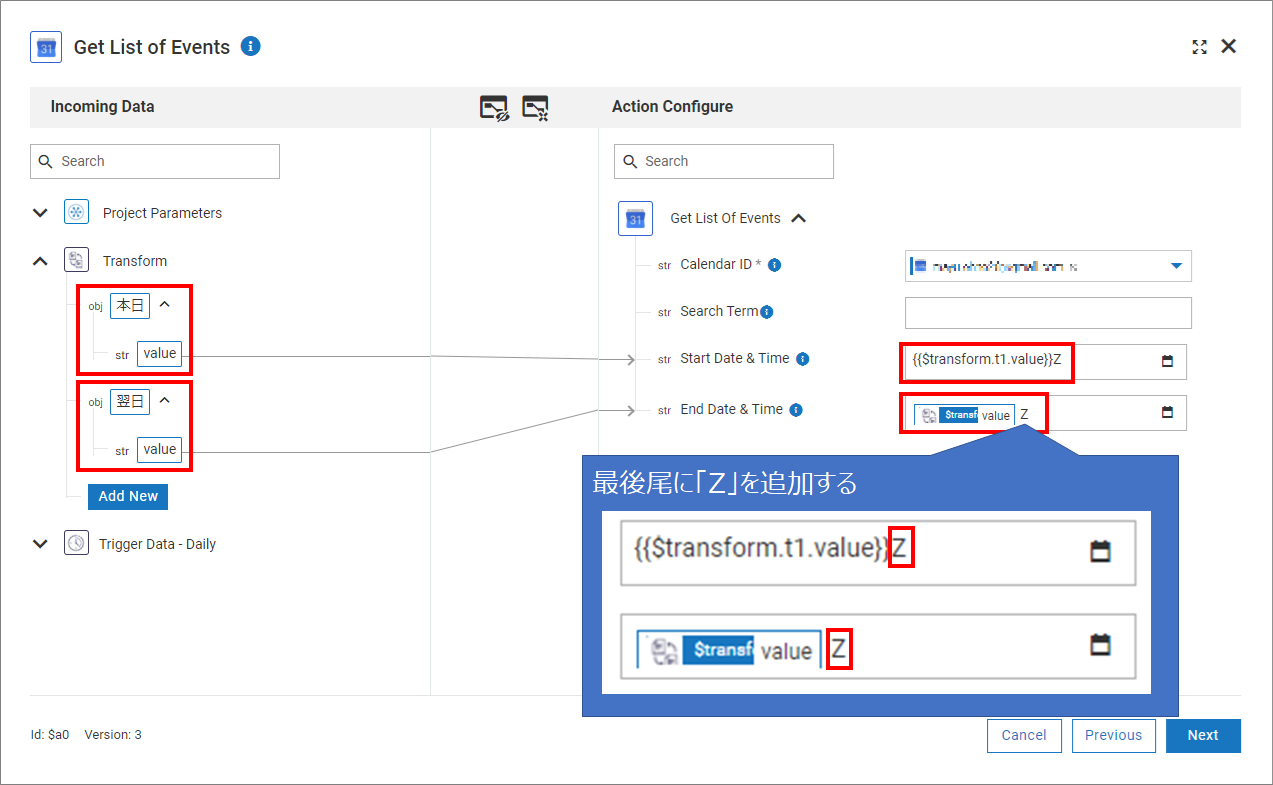Click the Search Term input field

pos(1047,313)
